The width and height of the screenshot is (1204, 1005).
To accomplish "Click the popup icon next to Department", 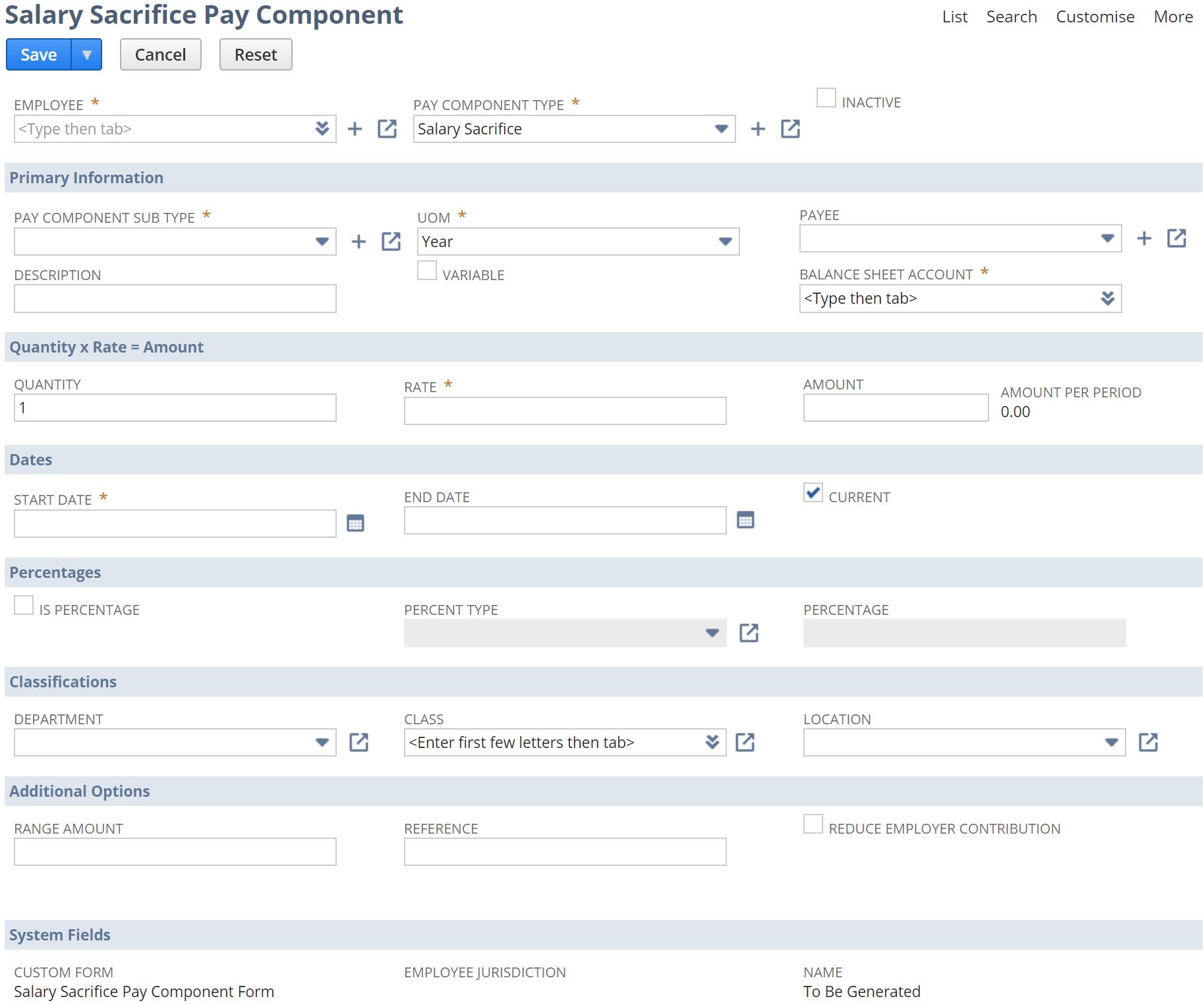I will pos(358,742).
